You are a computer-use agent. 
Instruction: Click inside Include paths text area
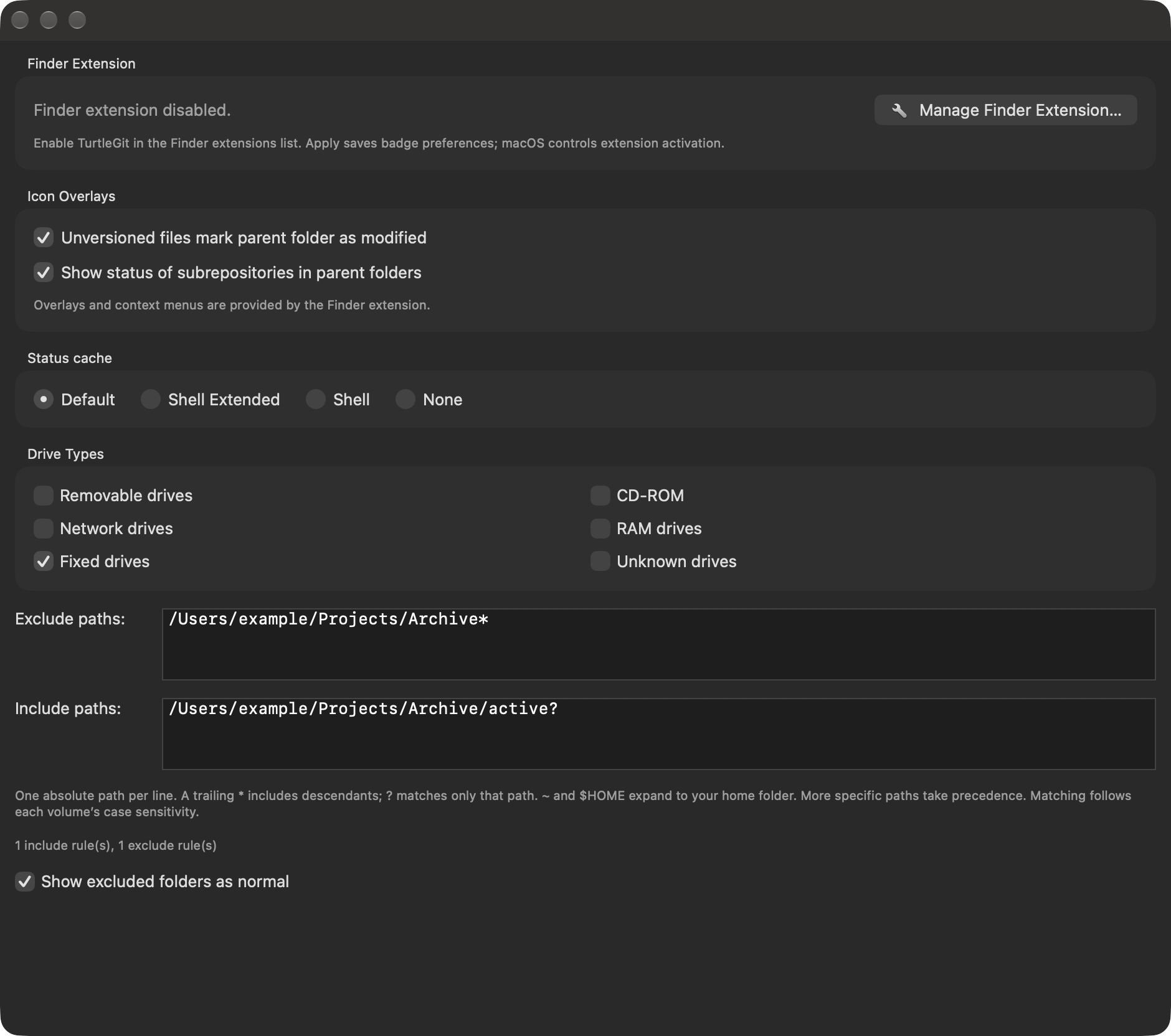pos(658,734)
